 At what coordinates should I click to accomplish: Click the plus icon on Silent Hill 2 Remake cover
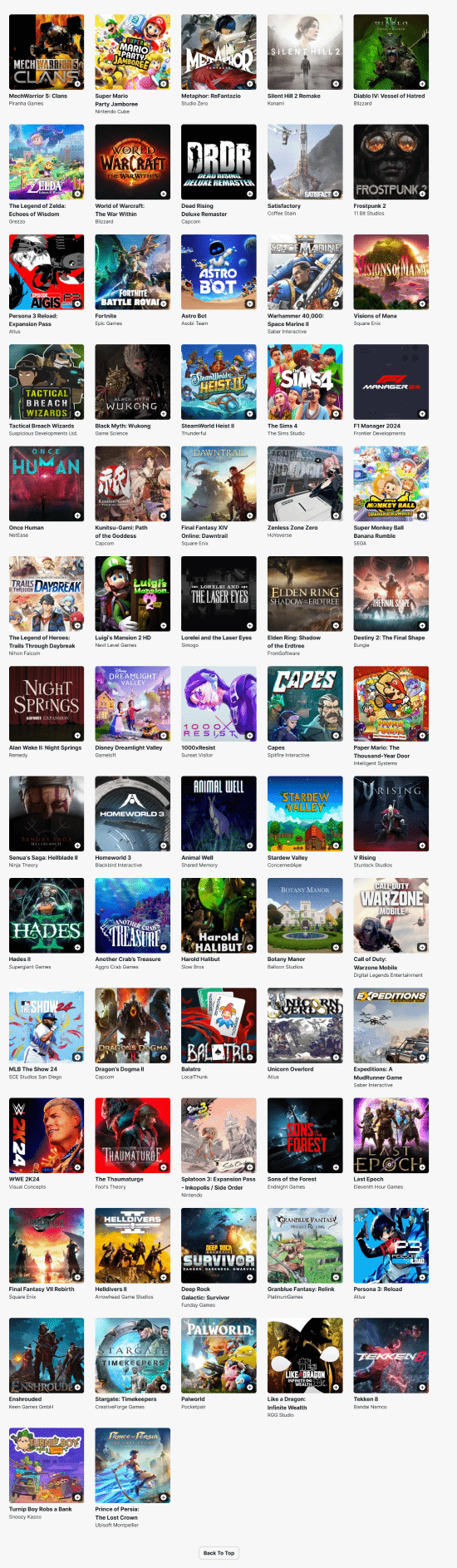tap(336, 84)
